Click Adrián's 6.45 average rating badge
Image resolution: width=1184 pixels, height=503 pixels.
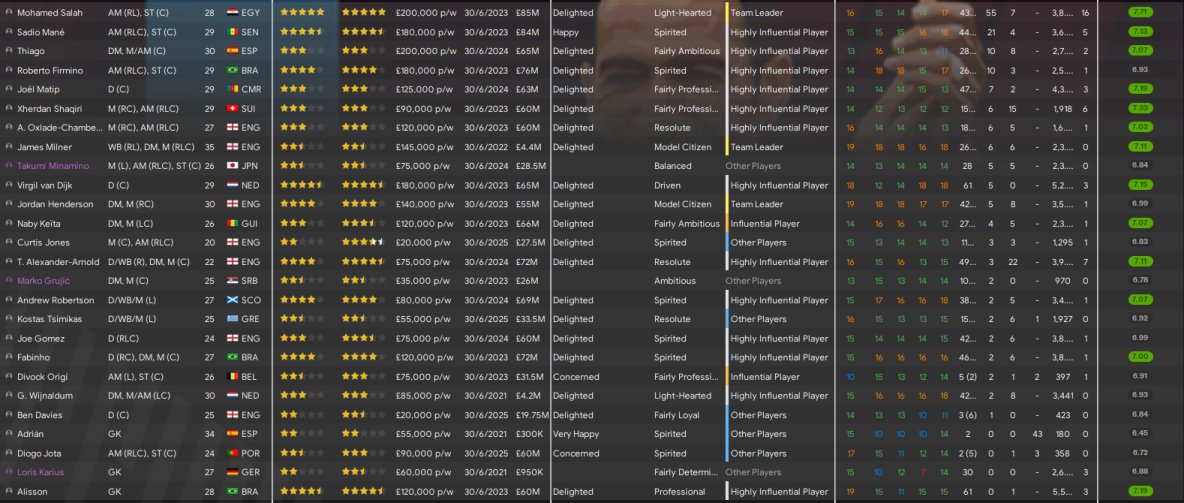point(1140,434)
